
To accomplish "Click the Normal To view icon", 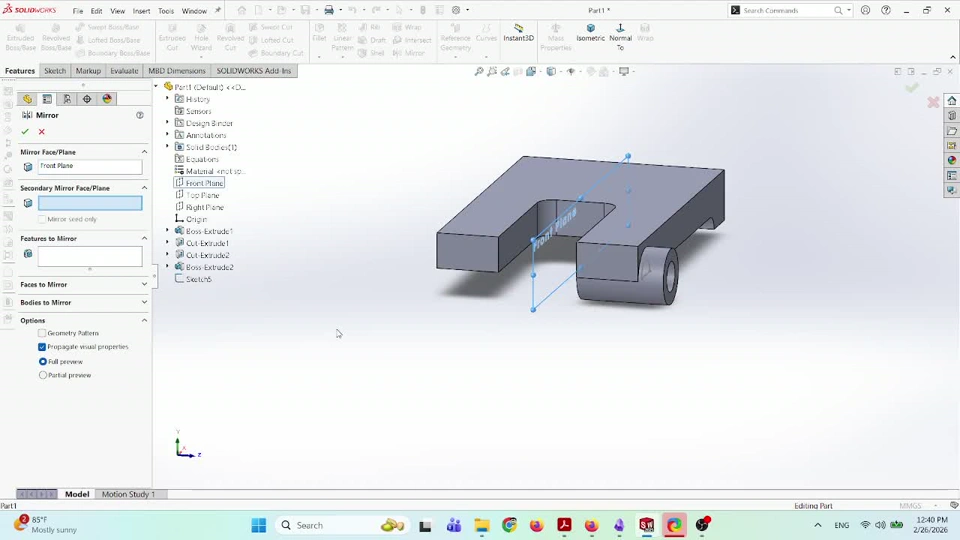I will (x=620, y=28).
